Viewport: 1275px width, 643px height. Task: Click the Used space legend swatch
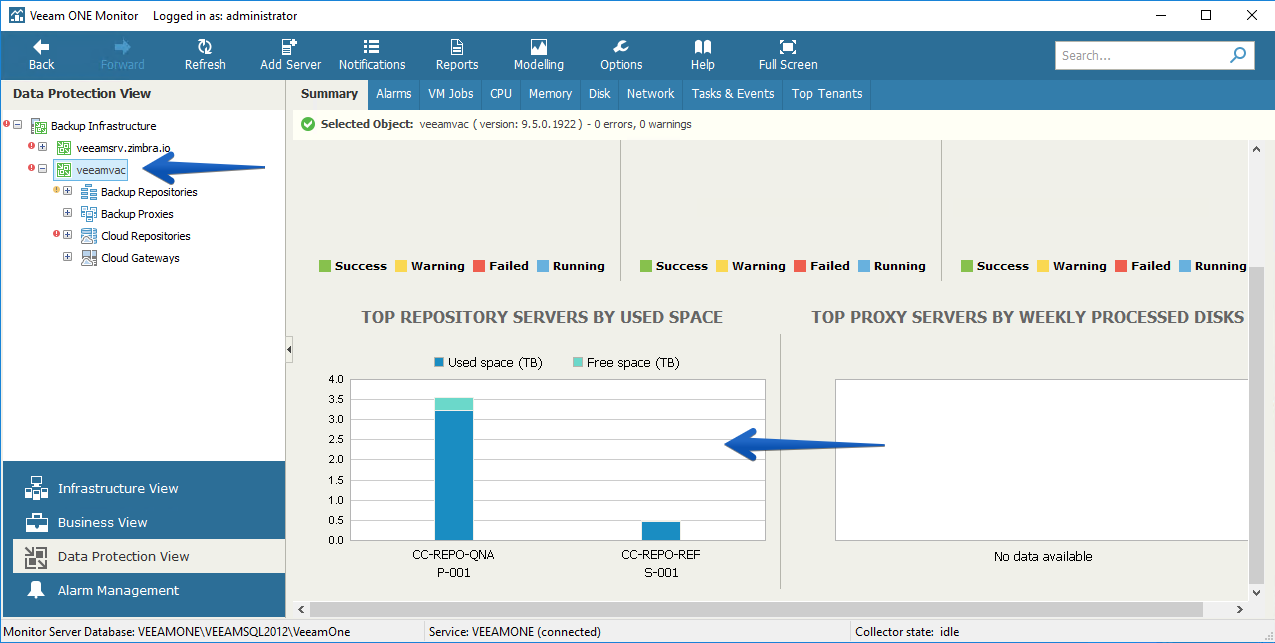tap(439, 362)
